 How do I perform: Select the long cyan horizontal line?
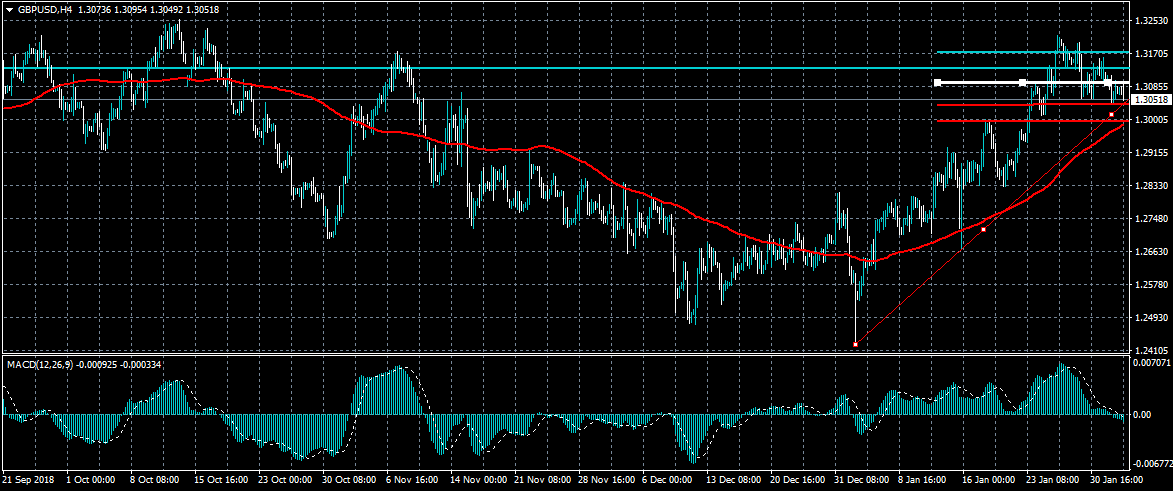[500, 68]
